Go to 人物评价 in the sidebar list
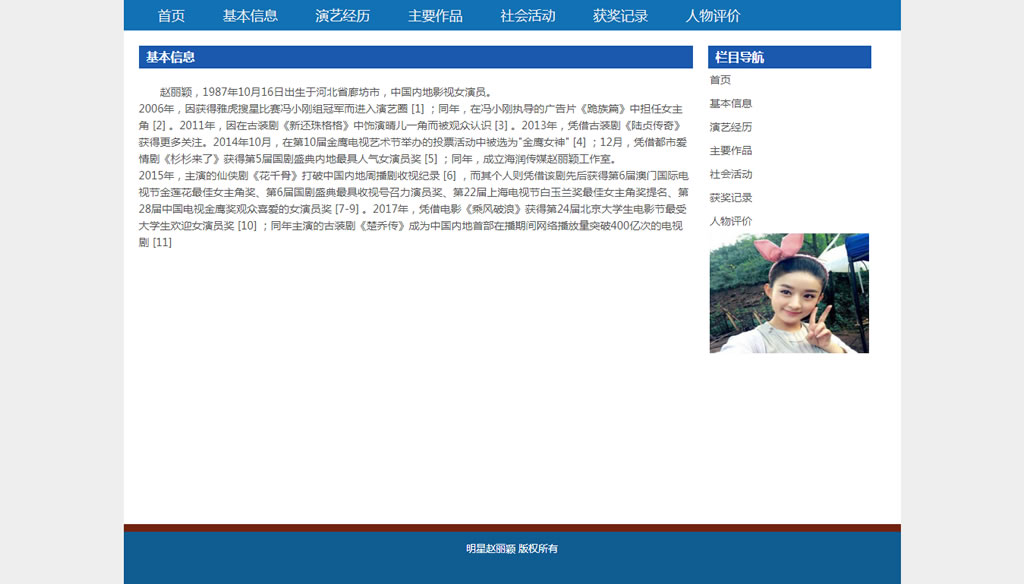The width and height of the screenshot is (1024, 584). [x=731, y=222]
